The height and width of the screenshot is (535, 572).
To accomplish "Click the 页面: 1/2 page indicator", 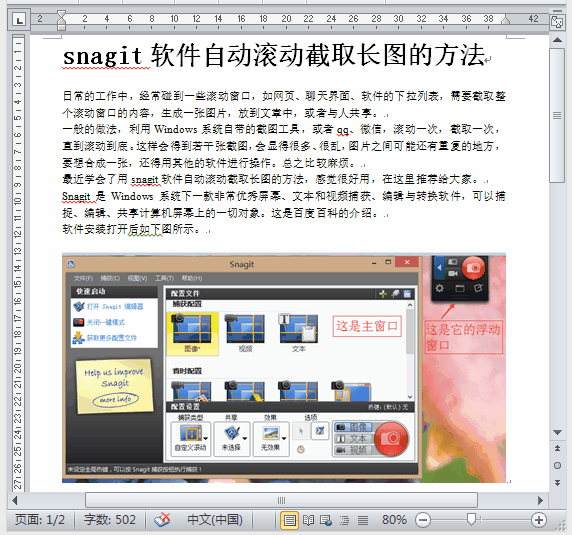I will 40,520.
